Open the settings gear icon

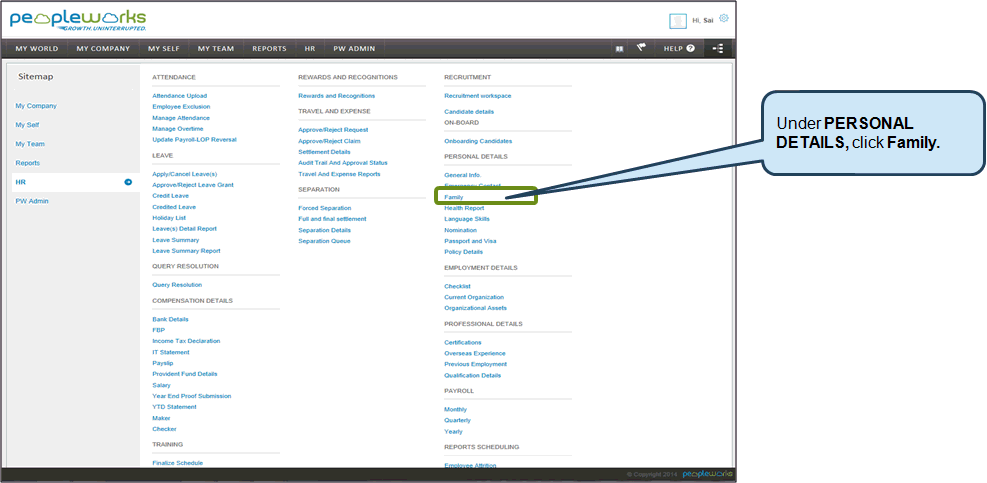[724, 18]
